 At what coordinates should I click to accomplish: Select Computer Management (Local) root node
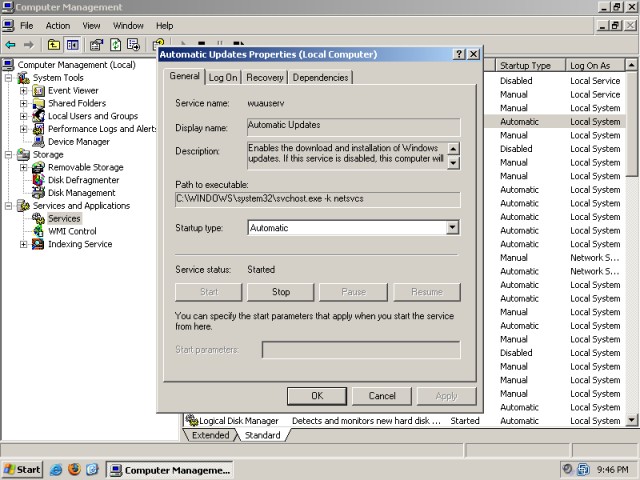(x=76, y=65)
